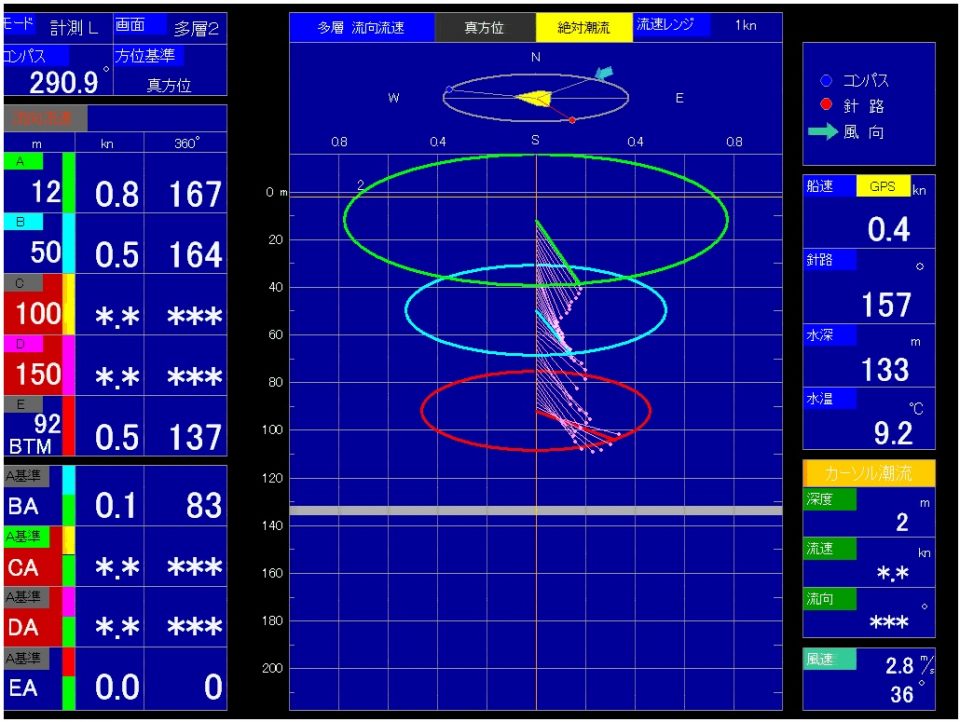This screenshot has width=960, height=722.
Task: Click cursor 深度 value 2
Action: point(902,522)
